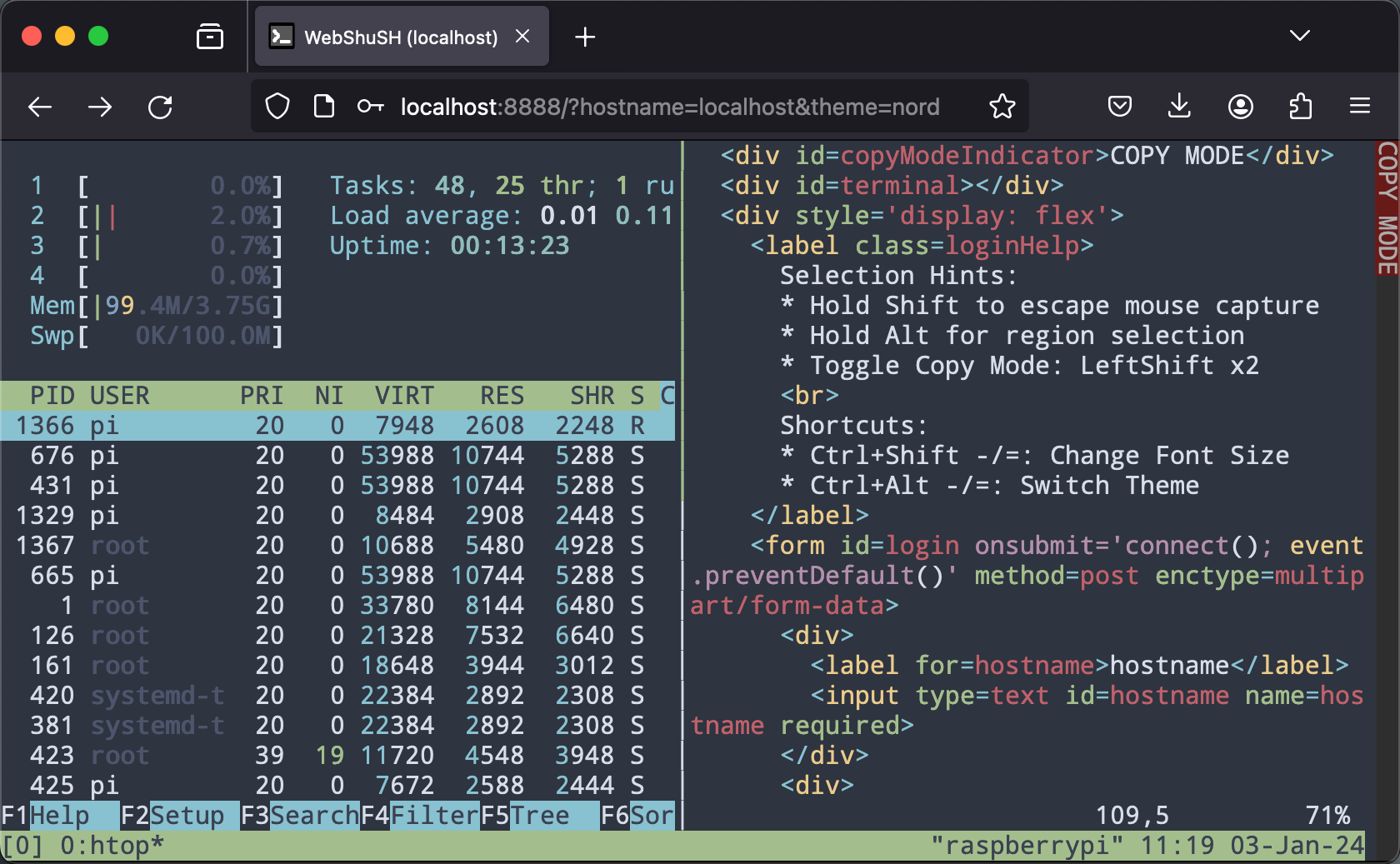Image resolution: width=1400 pixels, height=864 pixels.
Task: Go forward with the browser forward arrow
Action: [x=100, y=107]
